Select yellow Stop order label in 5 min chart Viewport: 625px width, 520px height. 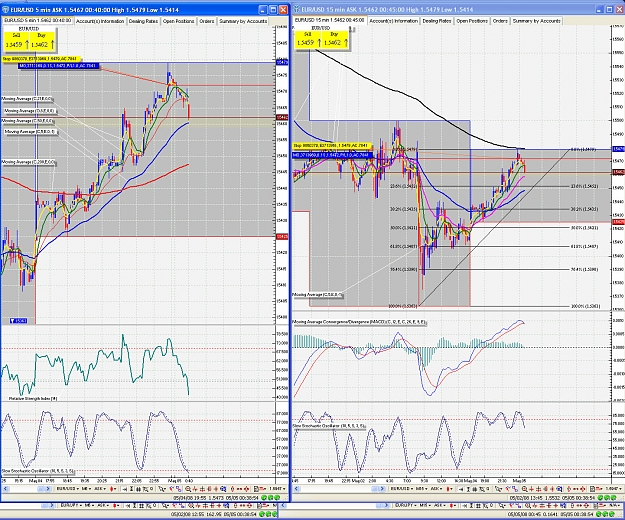tap(41, 59)
